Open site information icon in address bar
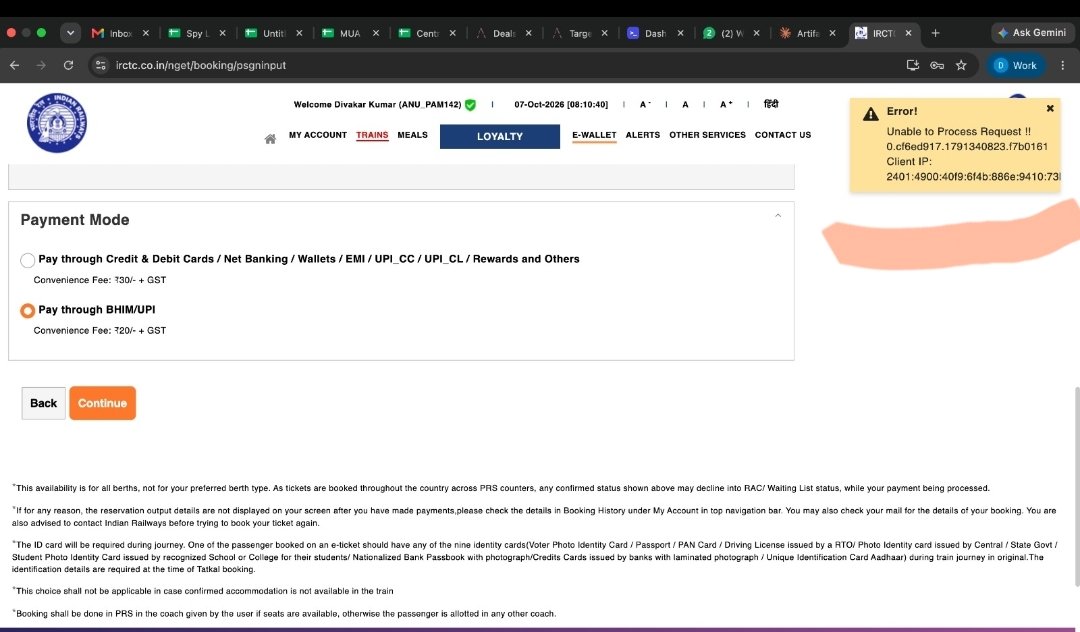Screen dimensions: 1080x632 (101, 65)
